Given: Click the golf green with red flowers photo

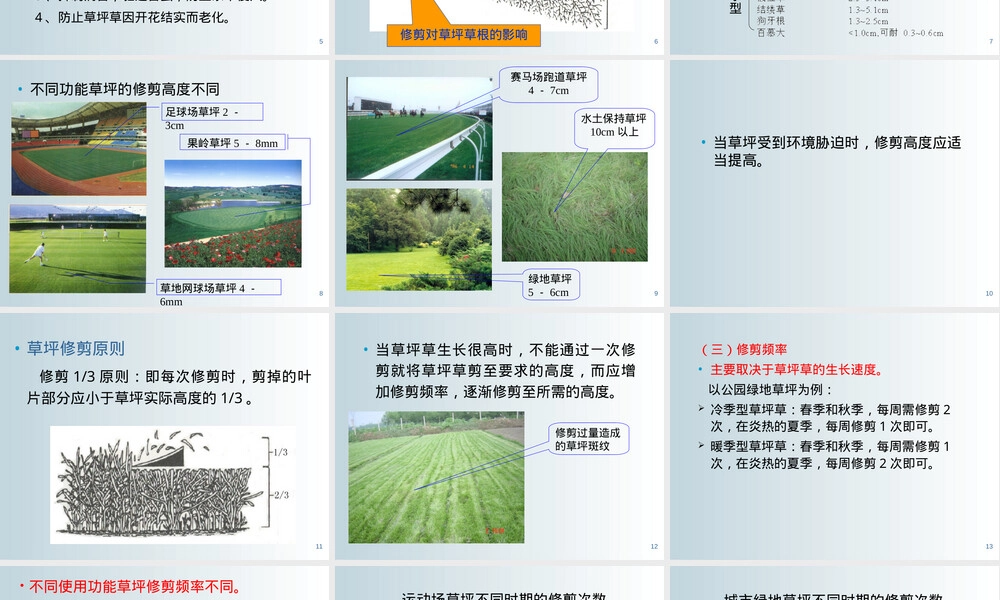Looking at the screenshot, I should (233, 214).
